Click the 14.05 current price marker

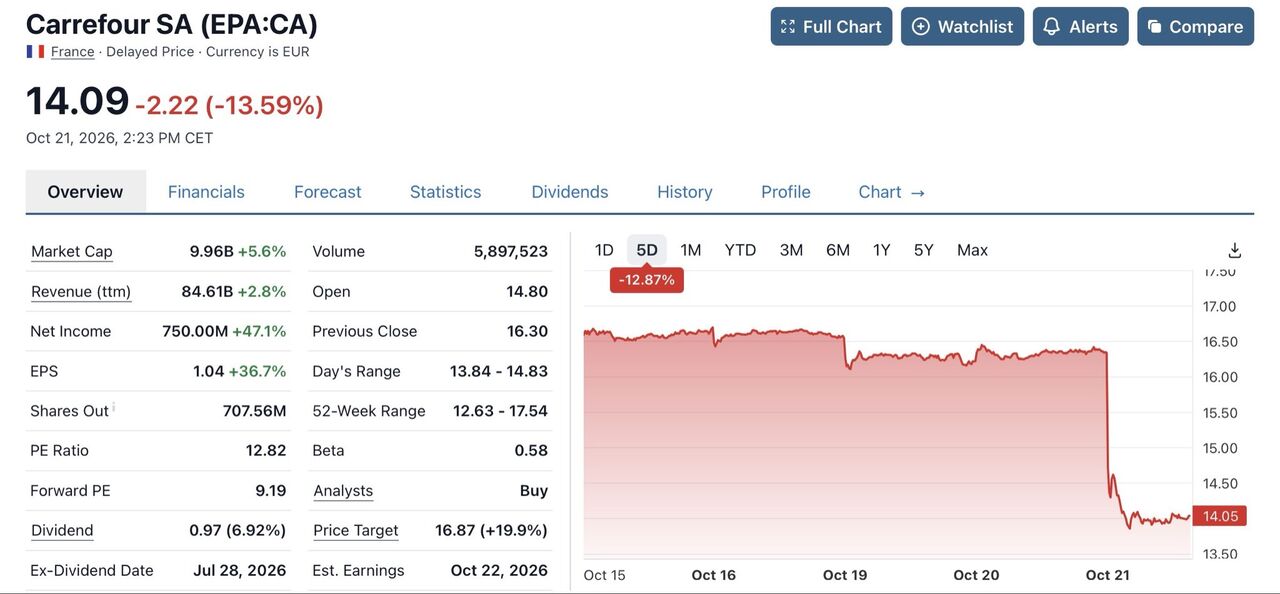[x=1220, y=516]
